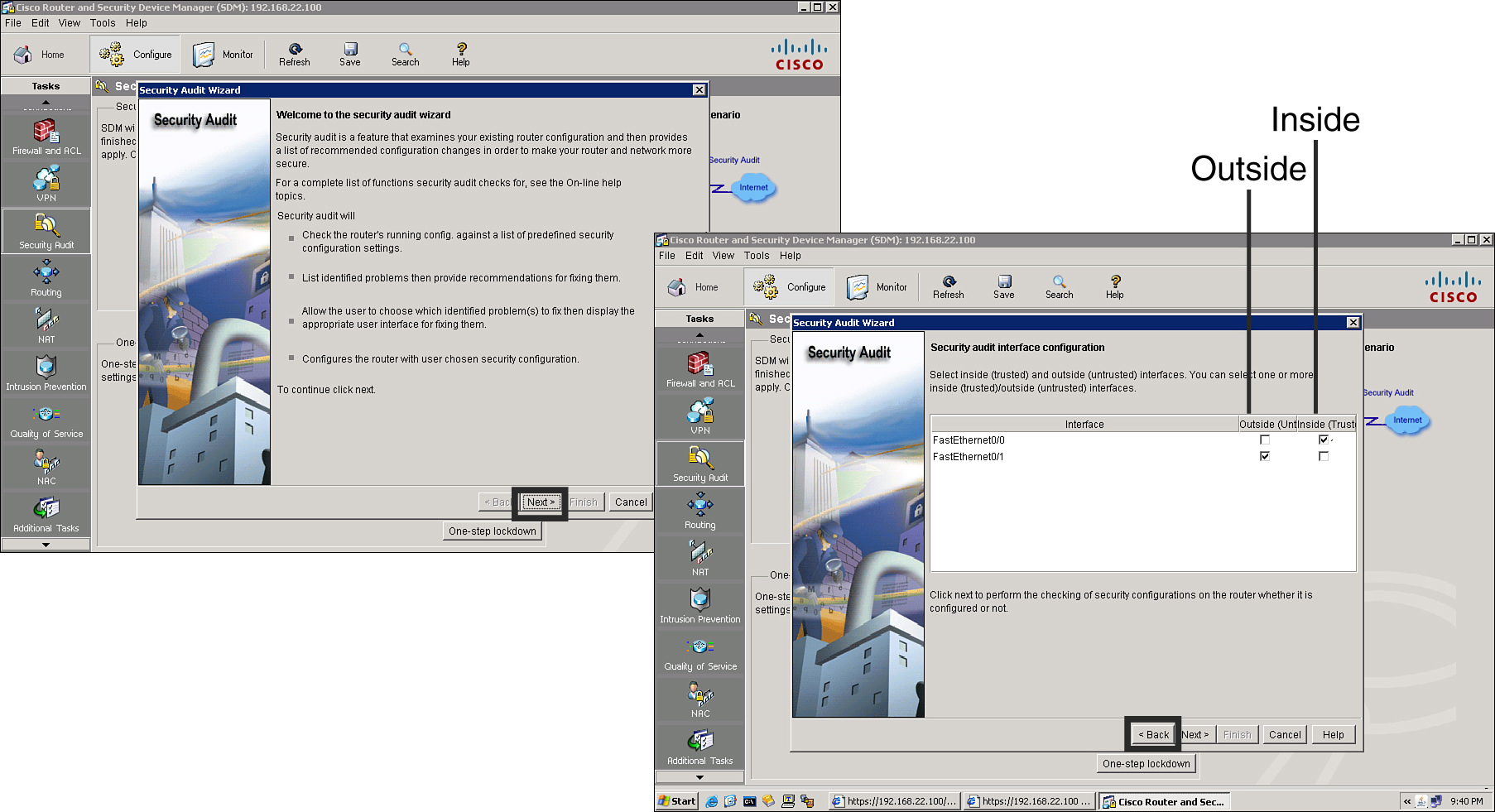Expand hidden system tray icons chevron
The width and height of the screenshot is (1495, 812).
pos(1407,801)
